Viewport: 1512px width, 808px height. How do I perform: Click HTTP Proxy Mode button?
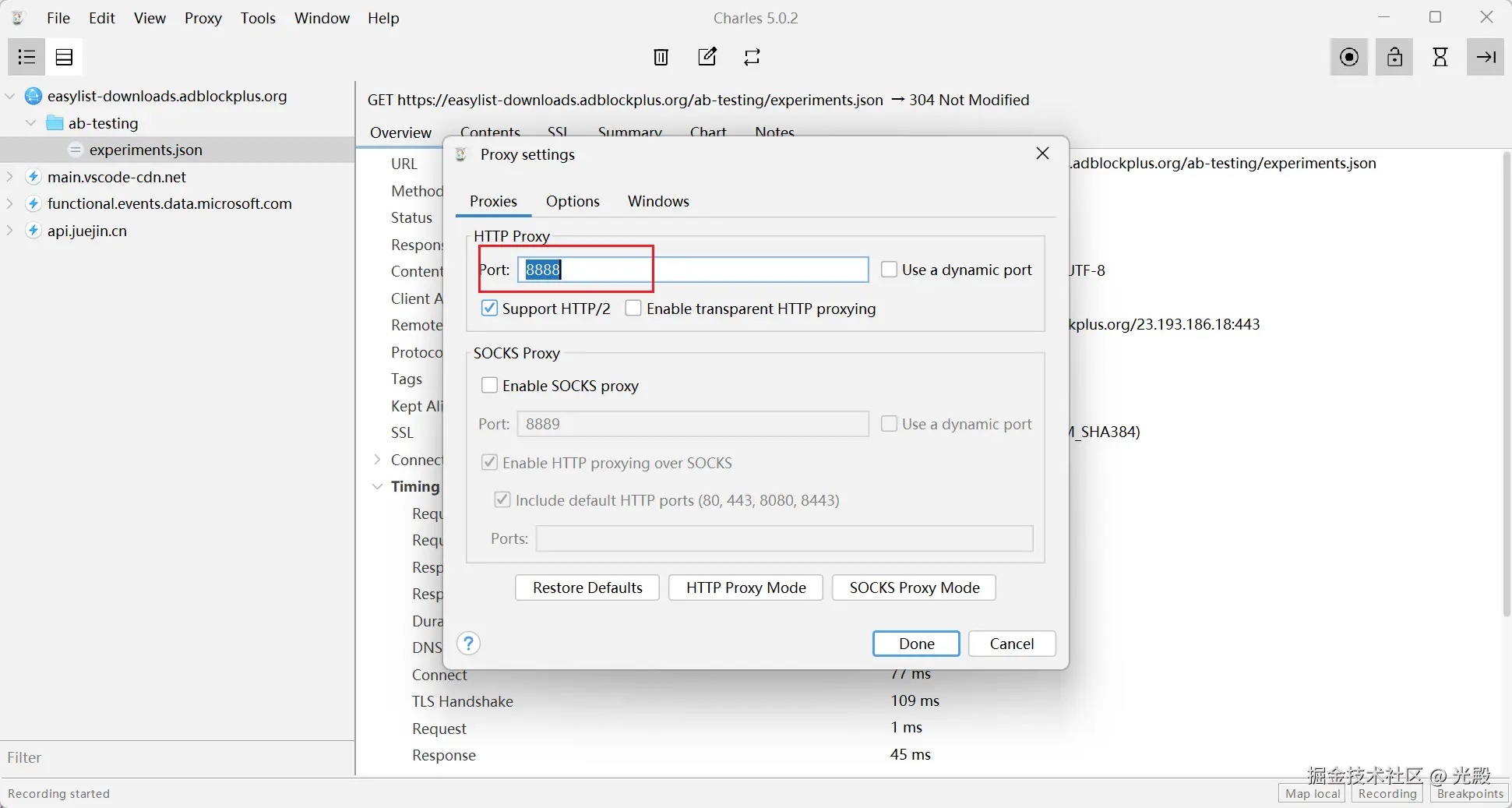pyautogui.click(x=745, y=587)
